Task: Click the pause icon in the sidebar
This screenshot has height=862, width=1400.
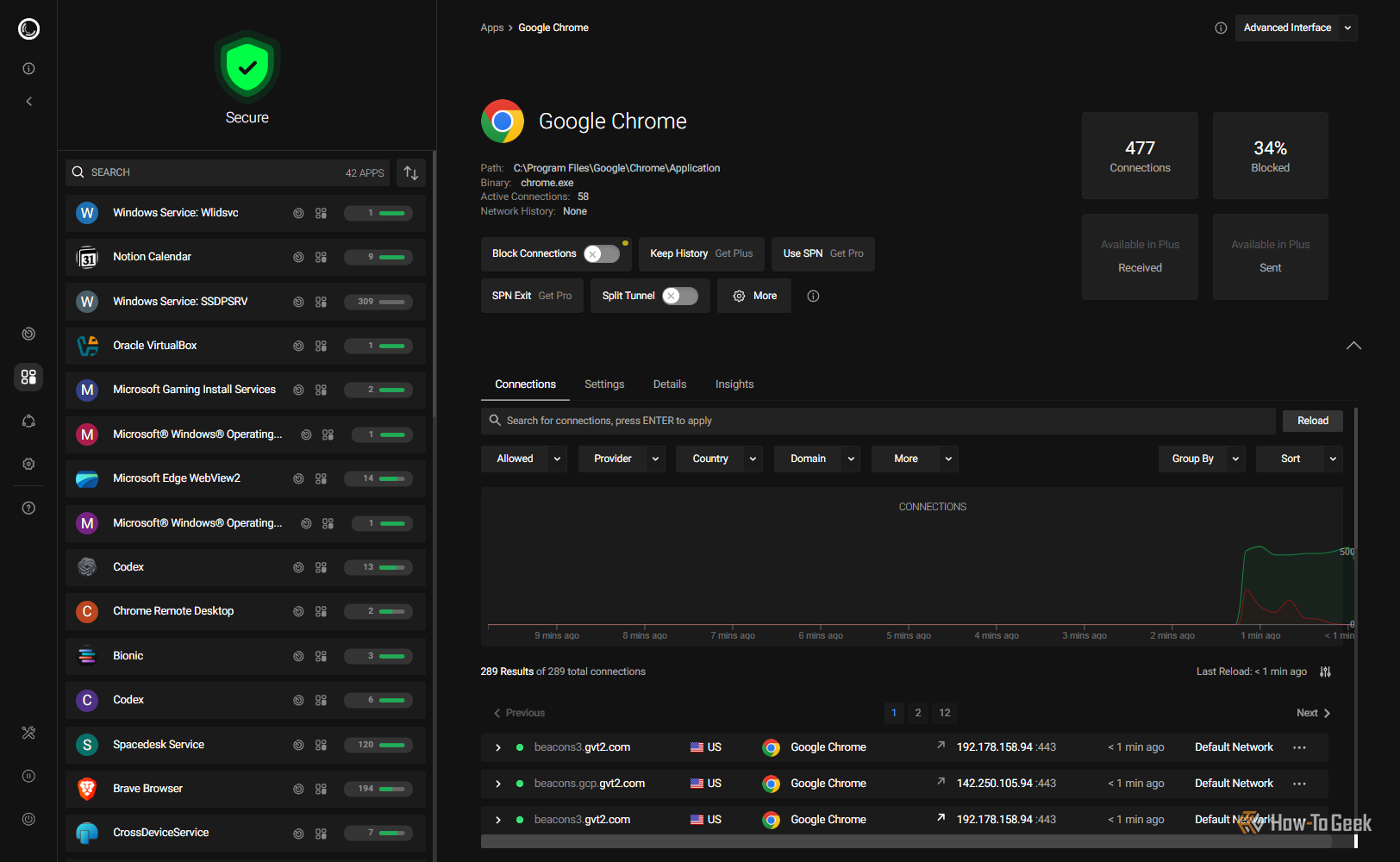Action: click(28, 776)
